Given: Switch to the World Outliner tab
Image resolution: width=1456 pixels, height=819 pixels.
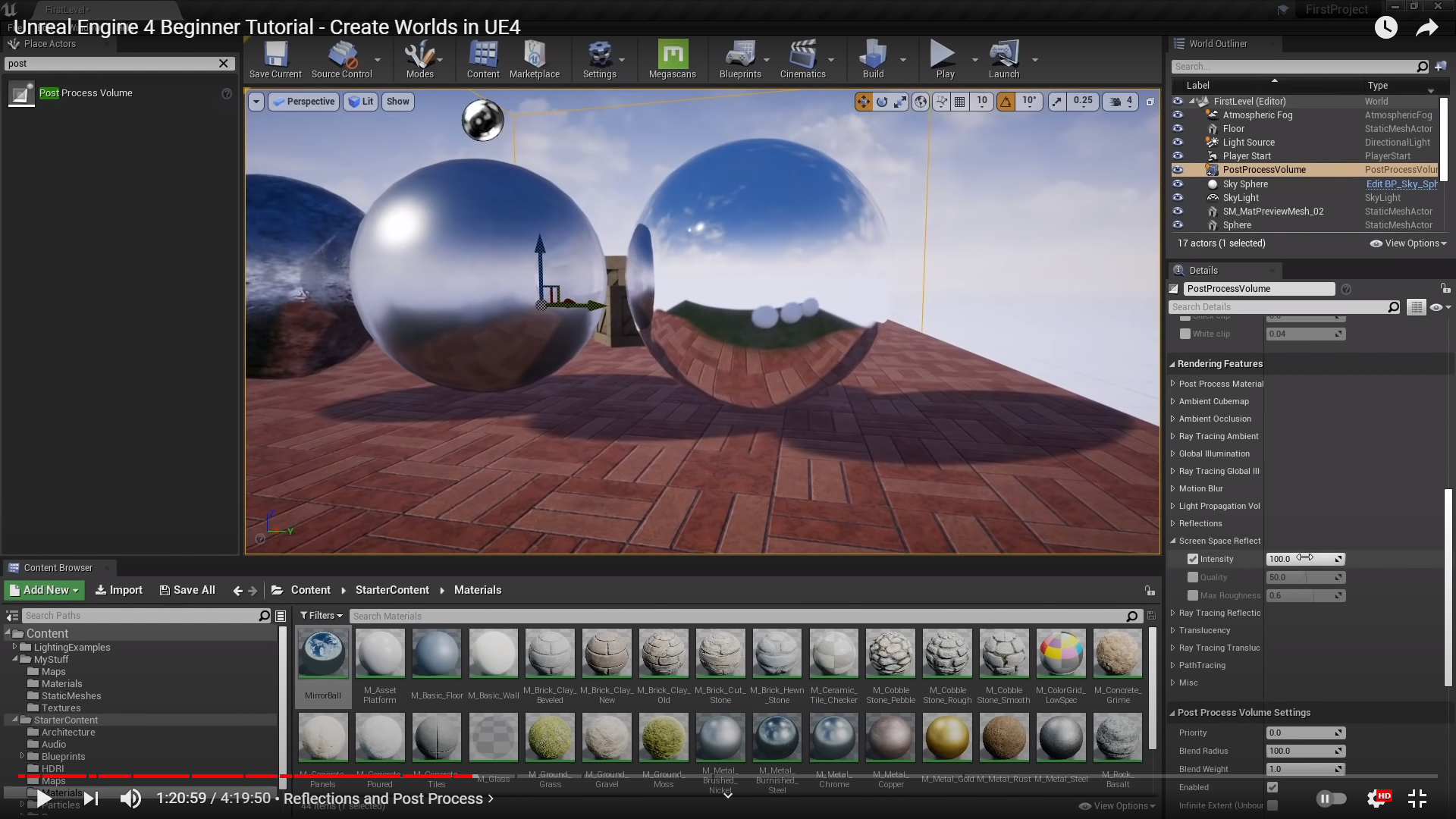Looking at the screenshot, I should (1217, 43).
